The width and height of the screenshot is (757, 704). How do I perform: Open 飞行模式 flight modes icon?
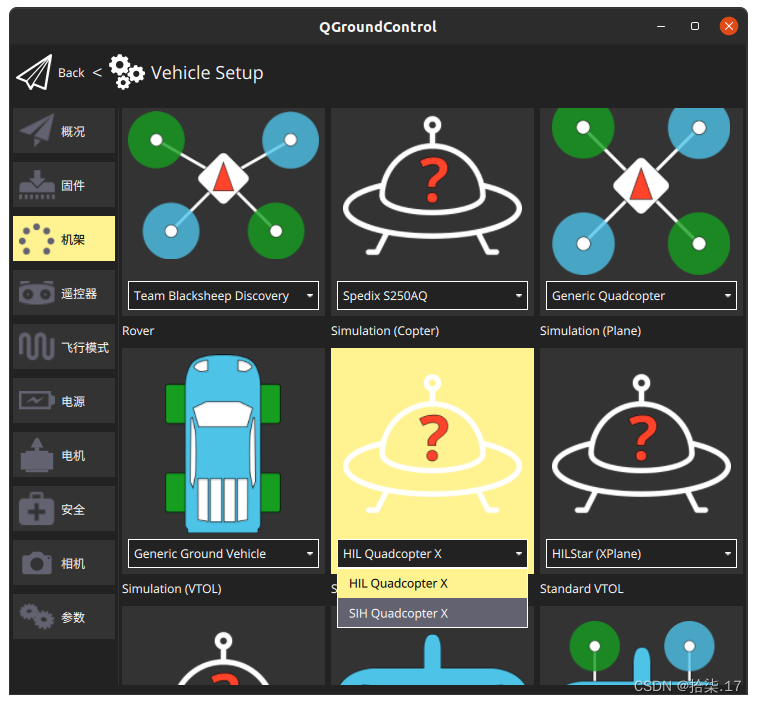click(x=37, y=347)
